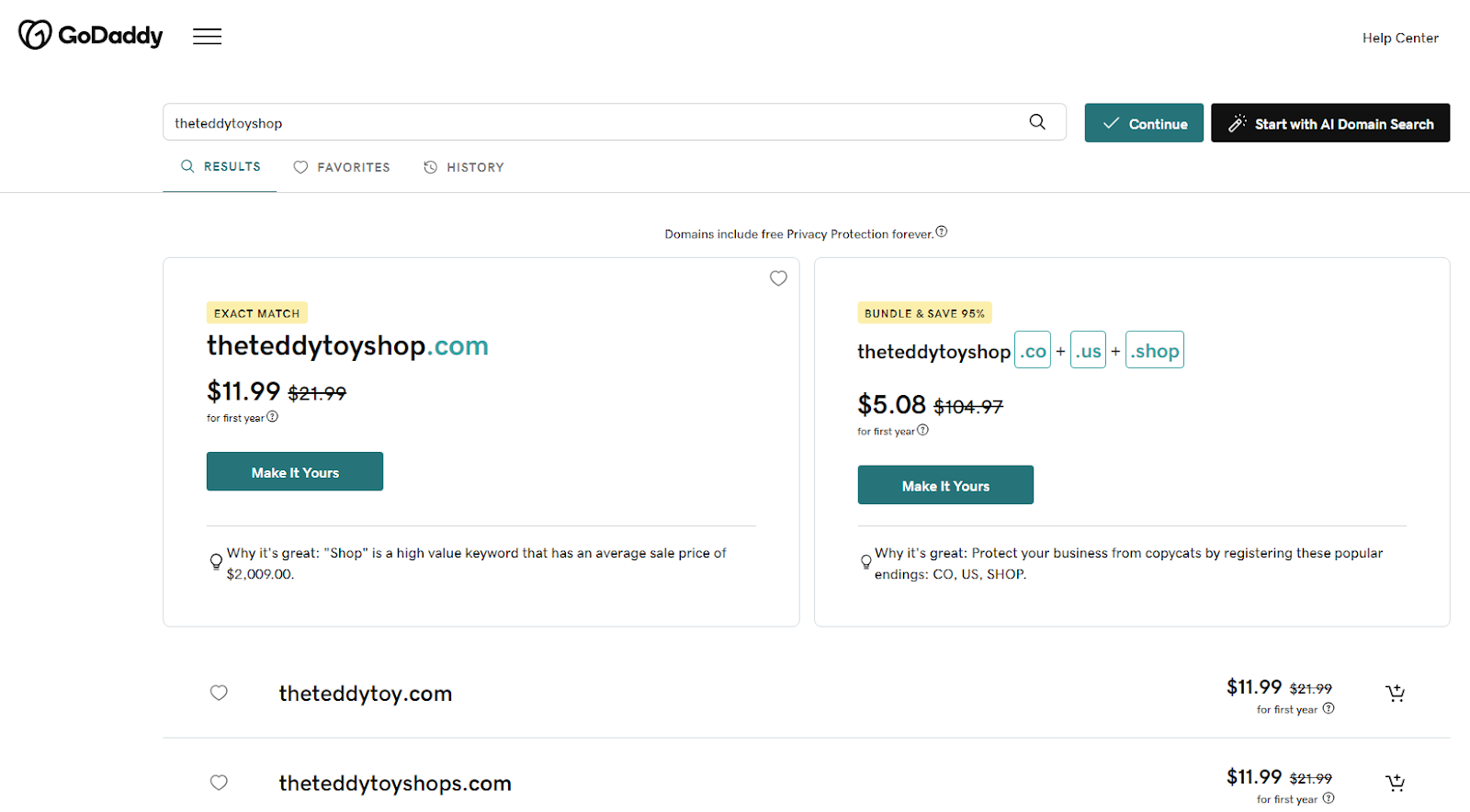Select the .us extension badge in the bundle
This screenshot has height=812, width=1470.
point(1087,350)
